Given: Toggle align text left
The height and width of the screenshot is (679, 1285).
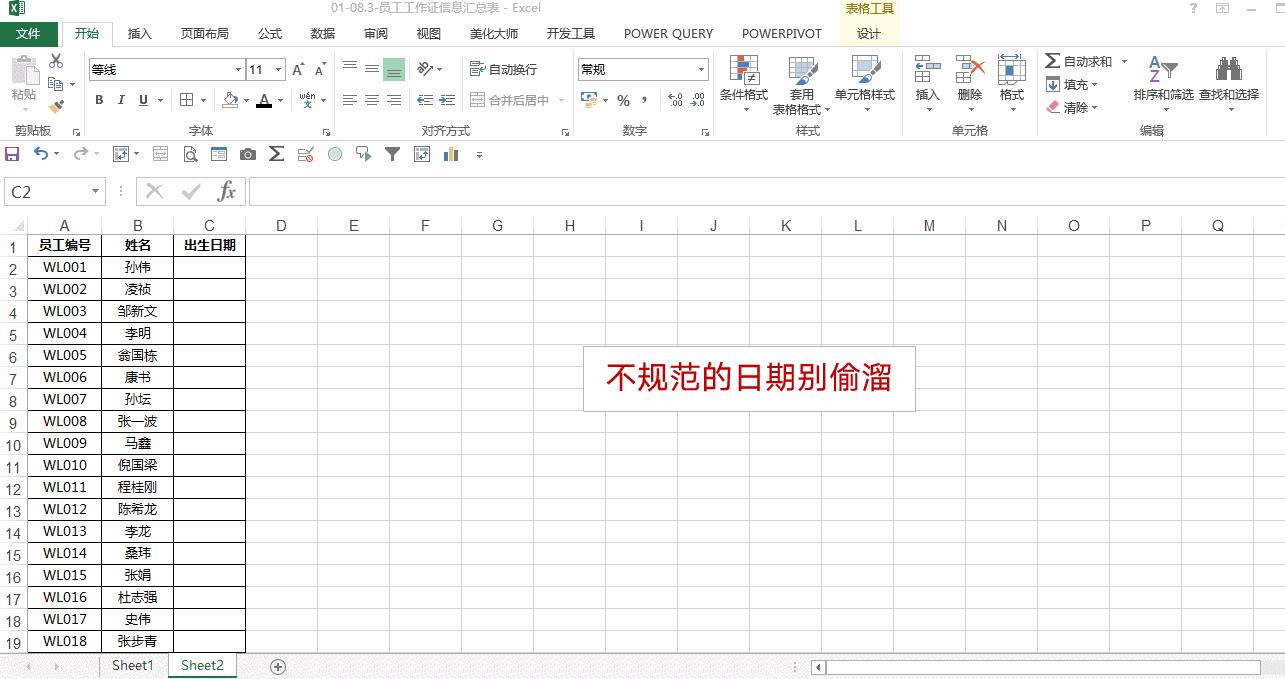Looking at the screenshot, I should point(349,100).
